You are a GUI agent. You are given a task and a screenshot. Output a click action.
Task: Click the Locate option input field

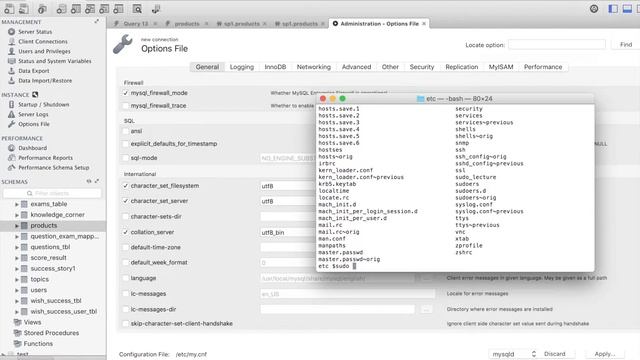pos(557,44)
